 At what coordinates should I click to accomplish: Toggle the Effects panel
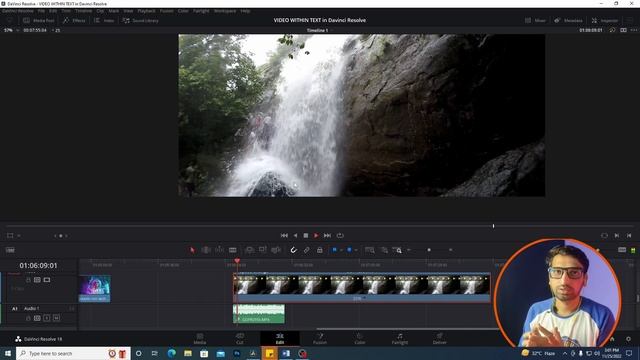point(74,20)
